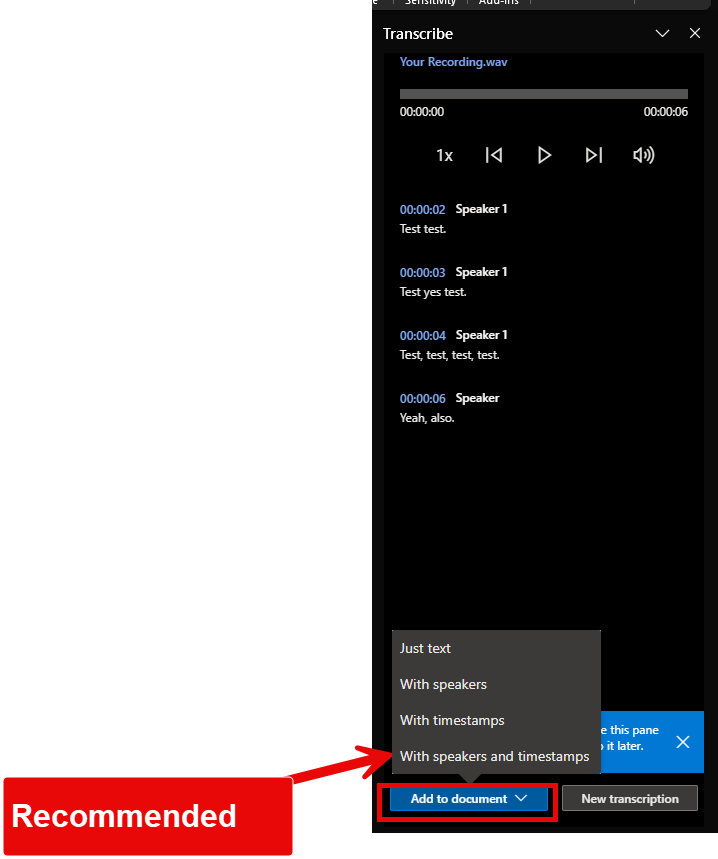Choose Just text option
This screenshot has height=859, width=718.
coord(426,648)
